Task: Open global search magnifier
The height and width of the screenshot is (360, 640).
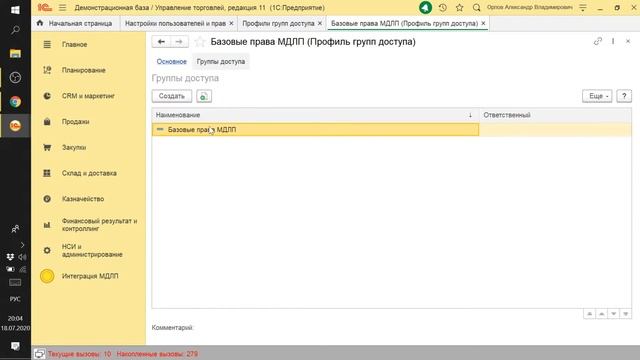Action: click(476, 7)
